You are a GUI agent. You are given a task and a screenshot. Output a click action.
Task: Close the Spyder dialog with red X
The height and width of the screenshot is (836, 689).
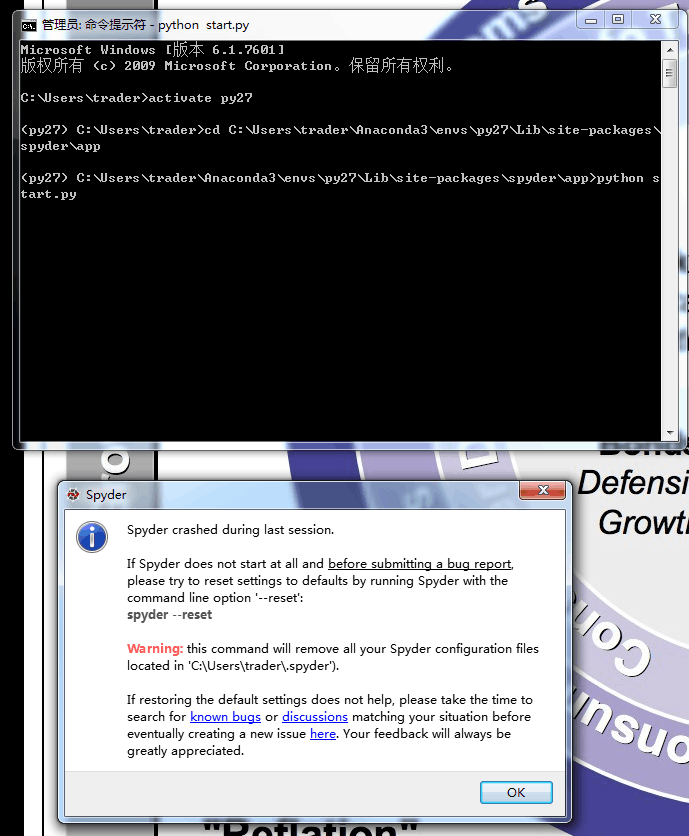click(542, 491)
